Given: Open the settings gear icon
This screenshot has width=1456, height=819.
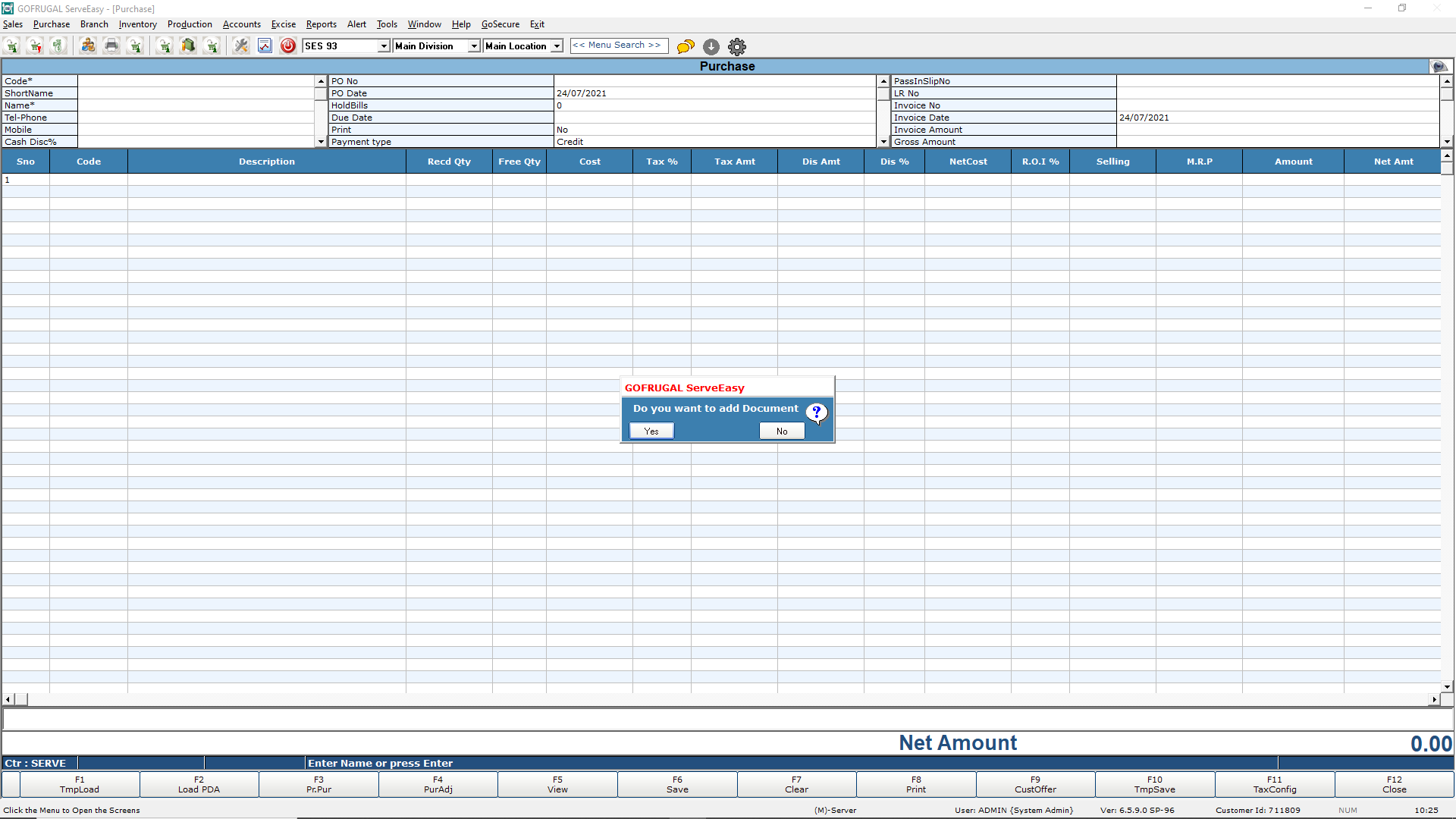Looking at the screenshot, I should click(737, 46).
